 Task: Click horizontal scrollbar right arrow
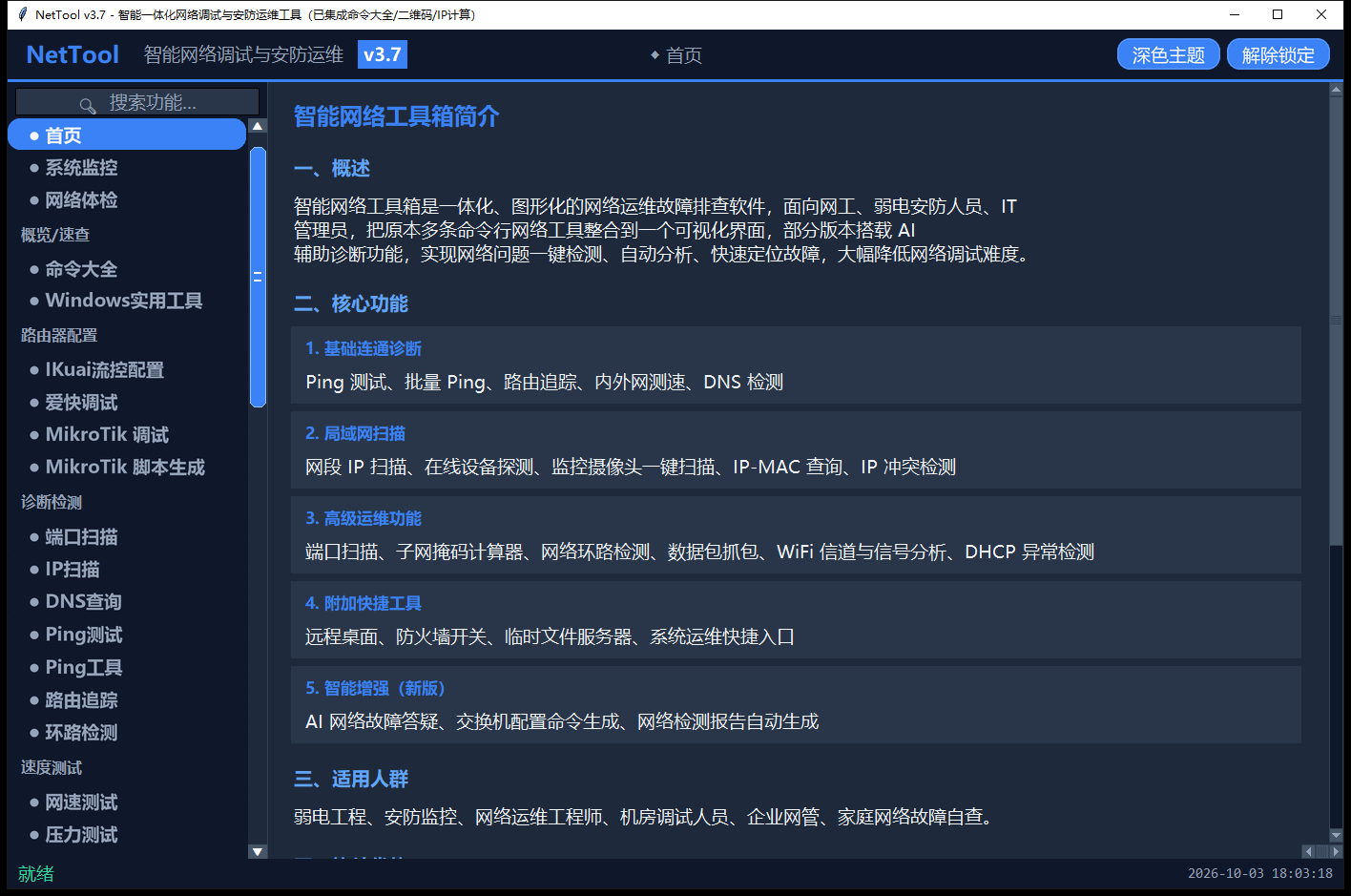(x=1336, y=851)
